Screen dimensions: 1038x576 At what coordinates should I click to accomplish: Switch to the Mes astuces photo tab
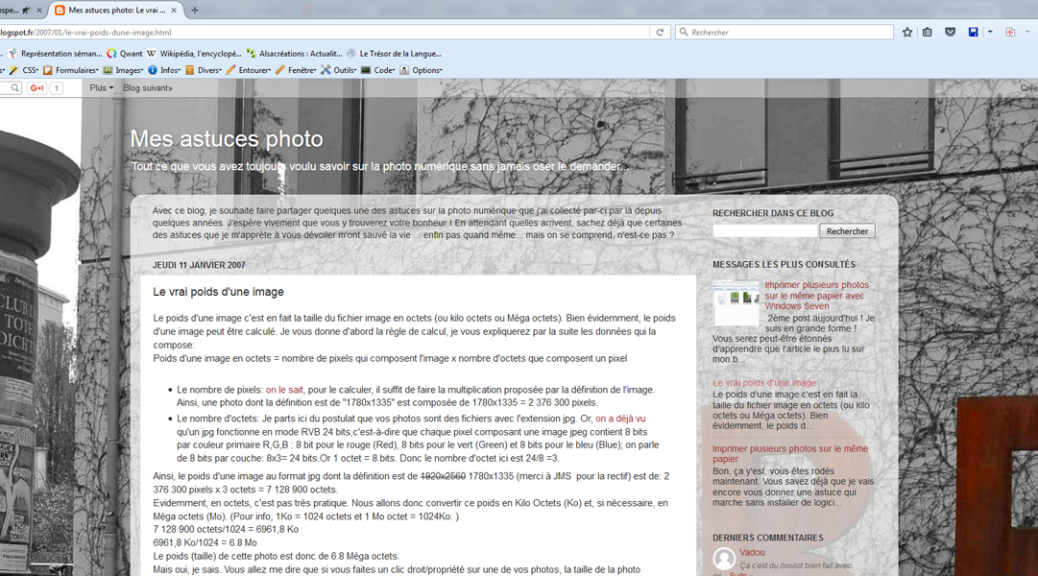point(115,10)
